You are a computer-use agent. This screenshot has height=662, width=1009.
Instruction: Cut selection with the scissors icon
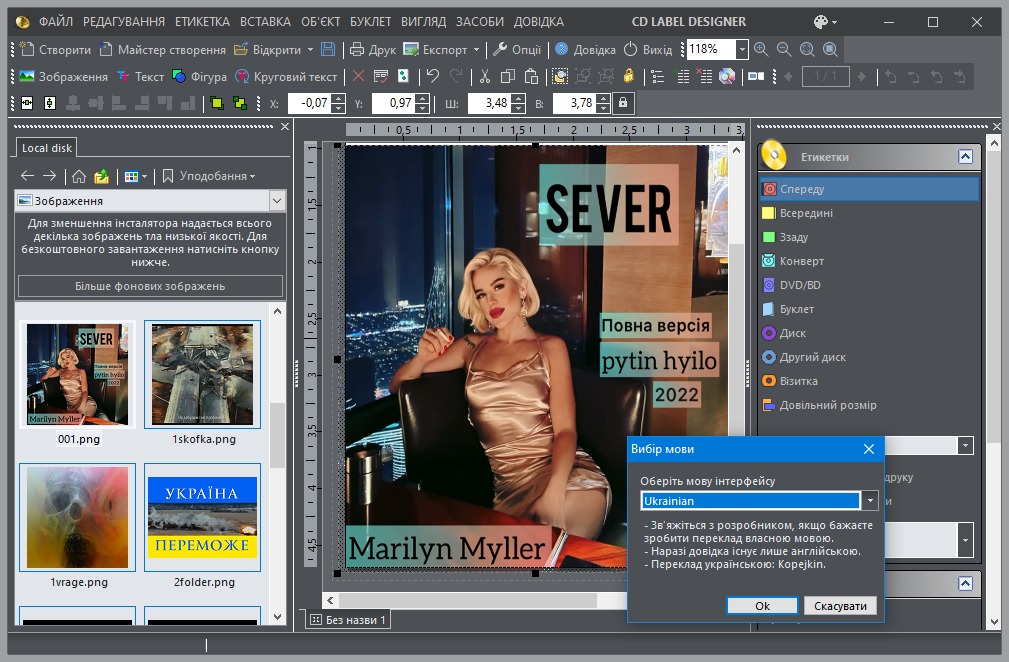point(485,77)
